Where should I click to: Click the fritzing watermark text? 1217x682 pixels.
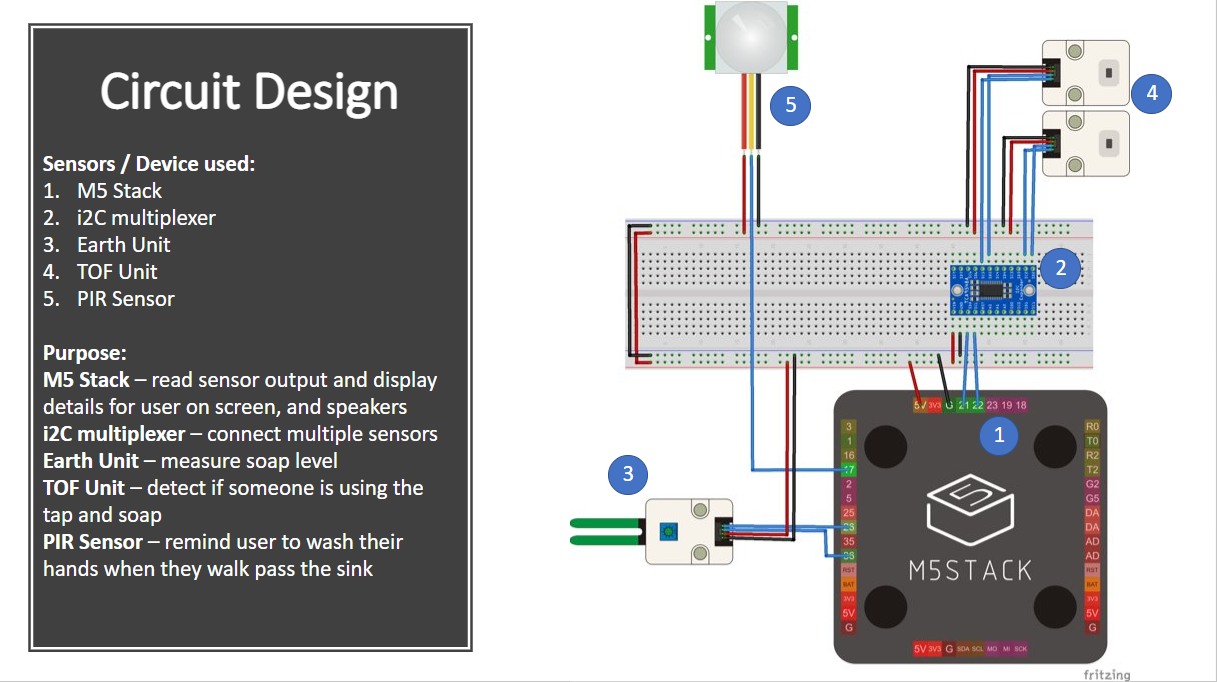pyautogui.click(x=1106, y=674)
